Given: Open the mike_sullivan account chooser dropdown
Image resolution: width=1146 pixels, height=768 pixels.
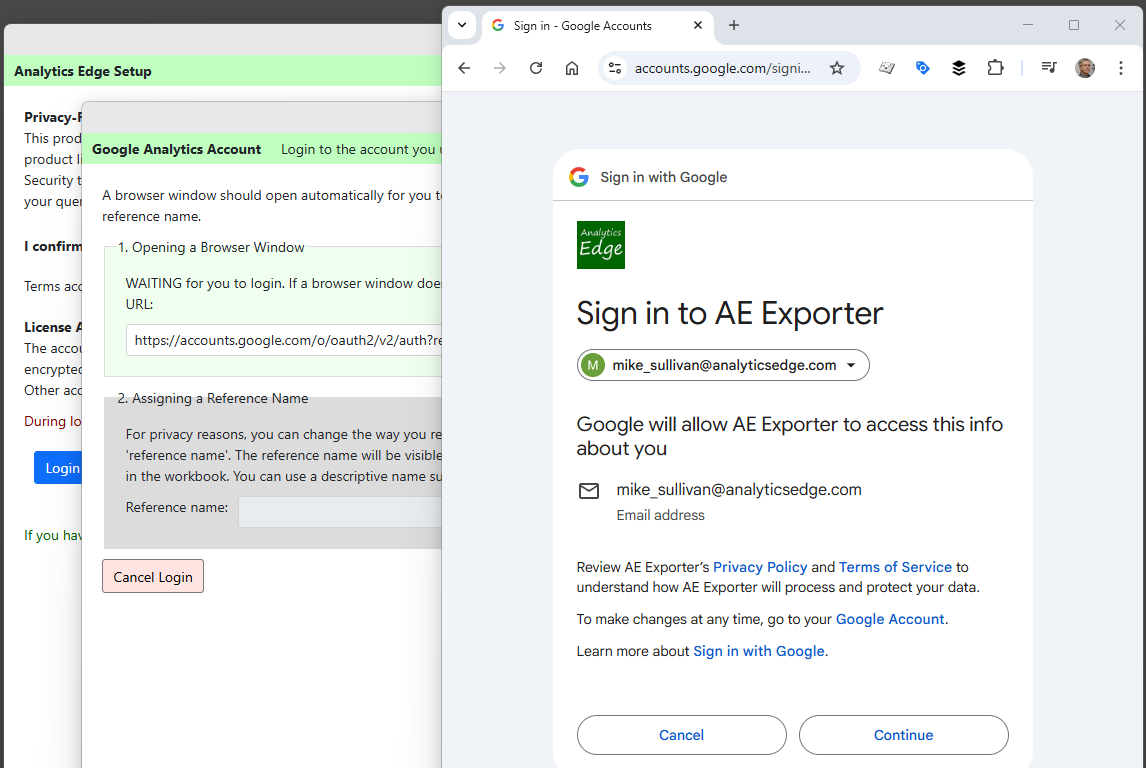Looking at the screenshot, I should tap(723, 365).
